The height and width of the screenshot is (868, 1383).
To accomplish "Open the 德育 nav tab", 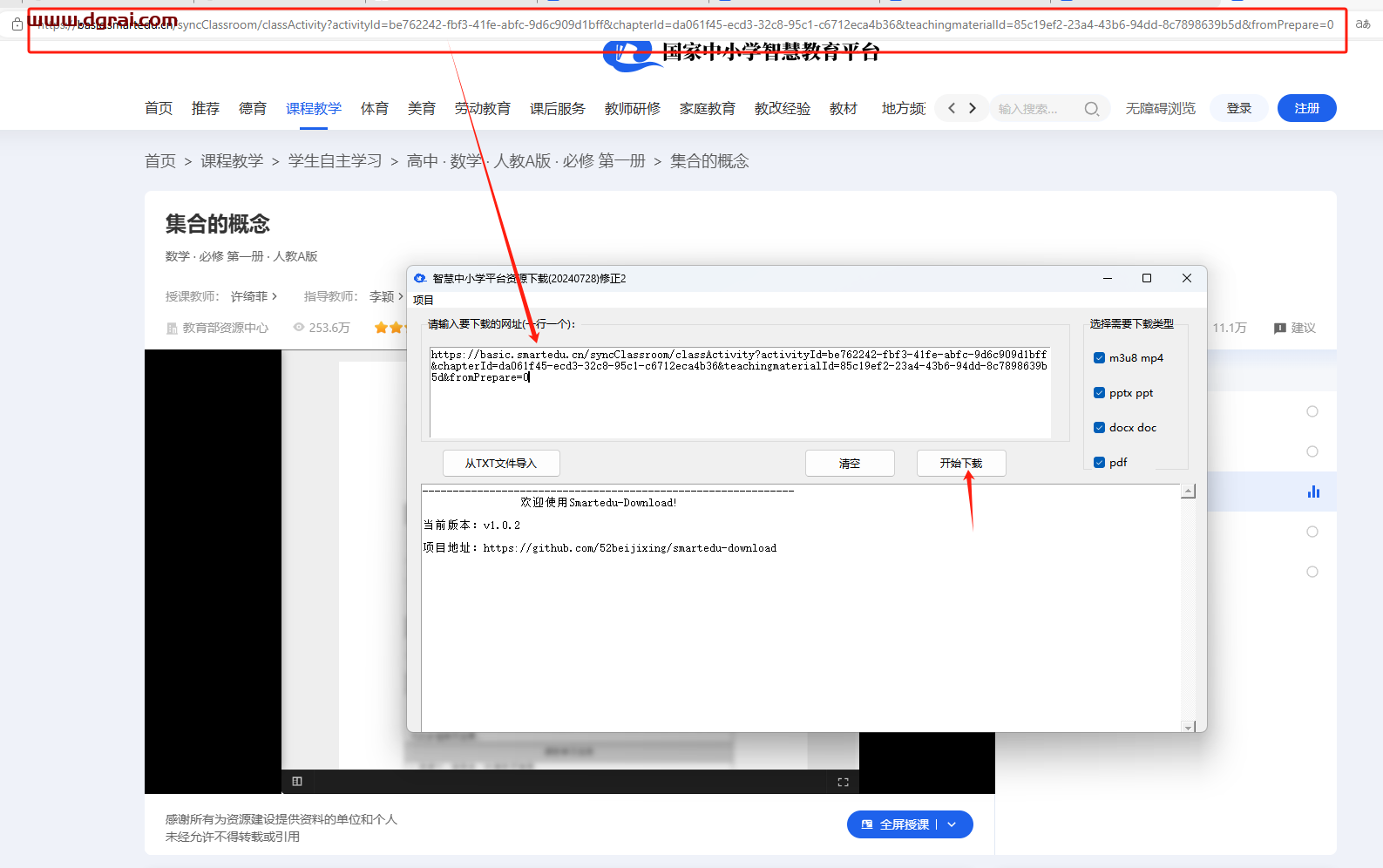I will coord(253,108).
